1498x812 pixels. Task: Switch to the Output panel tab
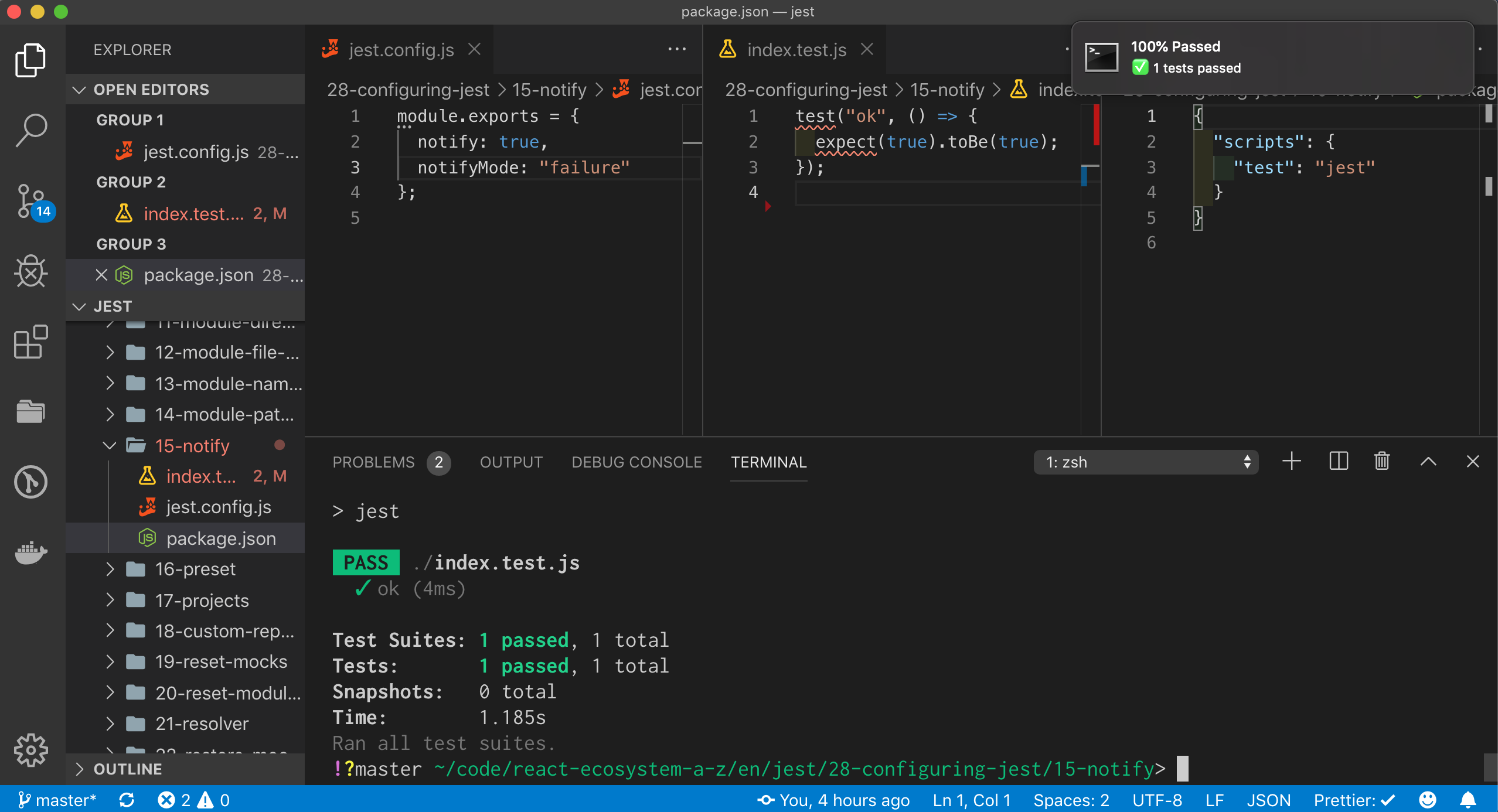pos(511,462)
